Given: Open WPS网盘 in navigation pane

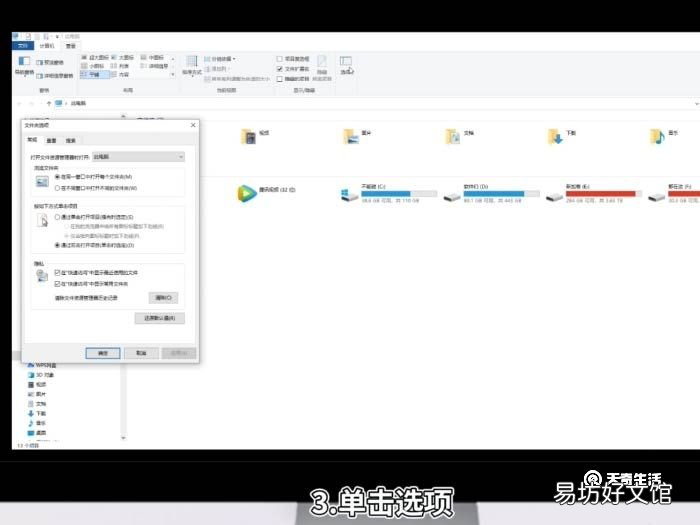Looking at the screenshot, I should [x=42, y=365].
